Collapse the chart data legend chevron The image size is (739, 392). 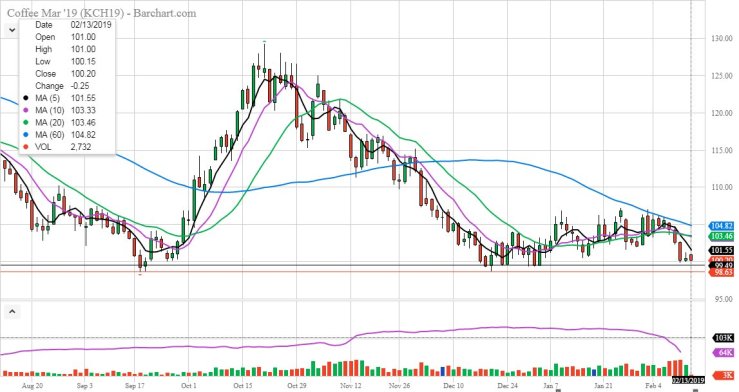(12, 31)
